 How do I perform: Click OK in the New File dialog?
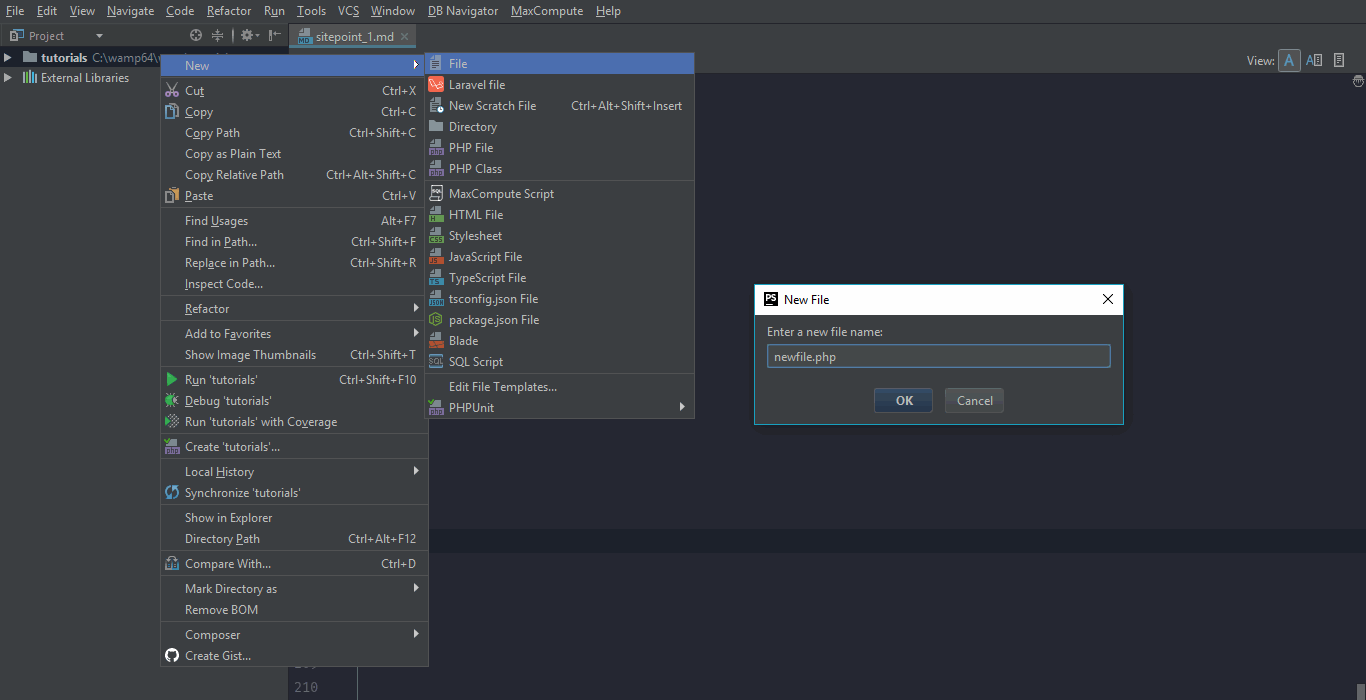click(904, 401)
